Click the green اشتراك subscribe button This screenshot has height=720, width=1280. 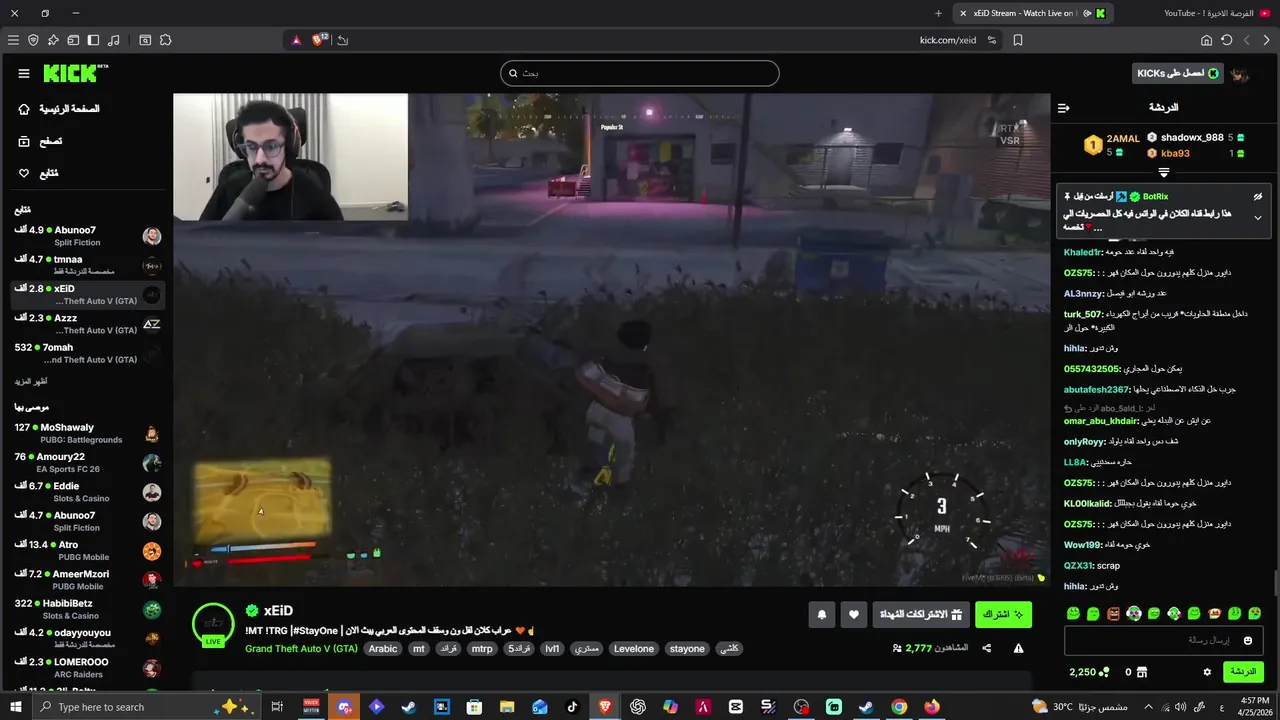click(x=1003, y=614)
